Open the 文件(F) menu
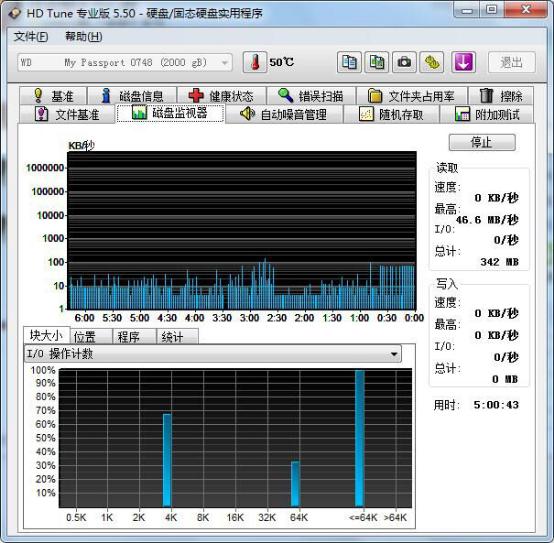The image size is (554, 543). (x=31, y=36)
